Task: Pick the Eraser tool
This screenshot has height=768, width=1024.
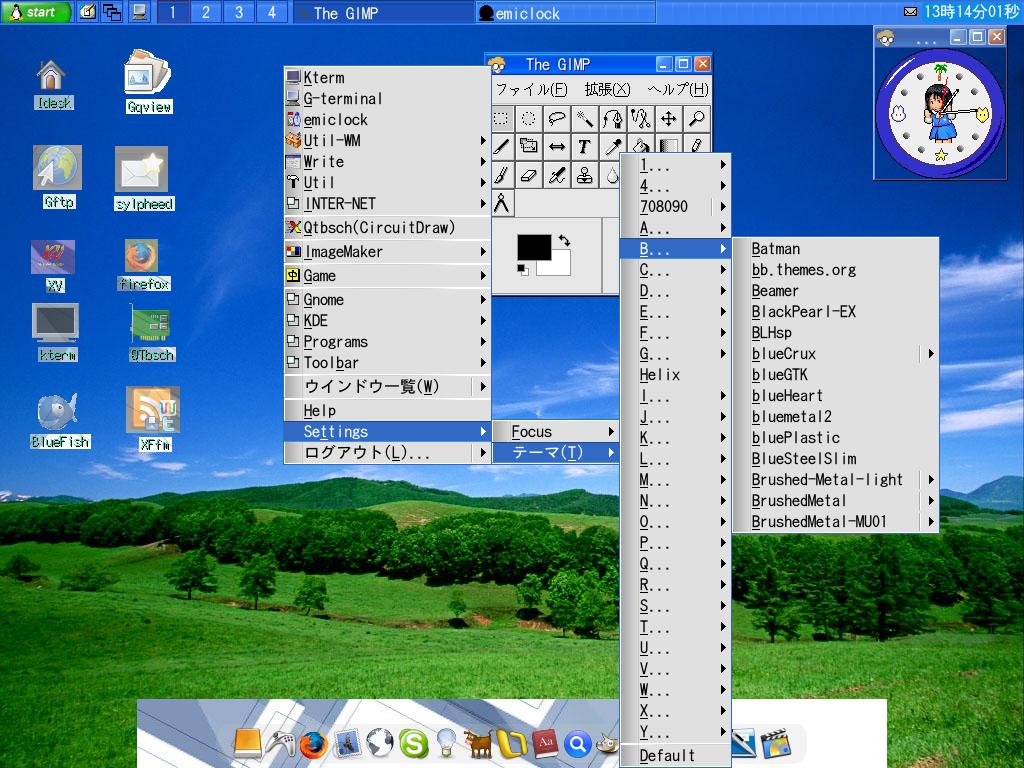Action: coord(529,176)
